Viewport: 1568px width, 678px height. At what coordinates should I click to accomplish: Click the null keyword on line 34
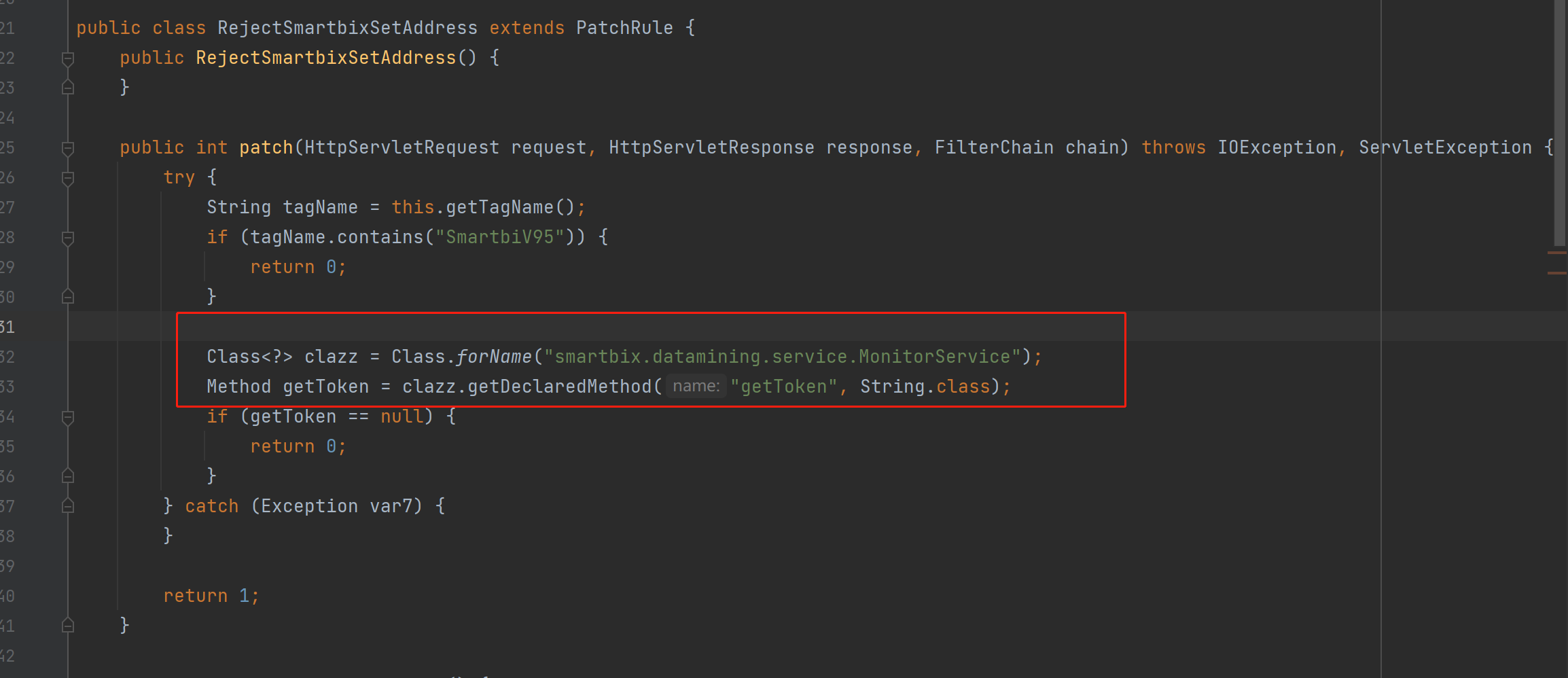tap(402, 416)
